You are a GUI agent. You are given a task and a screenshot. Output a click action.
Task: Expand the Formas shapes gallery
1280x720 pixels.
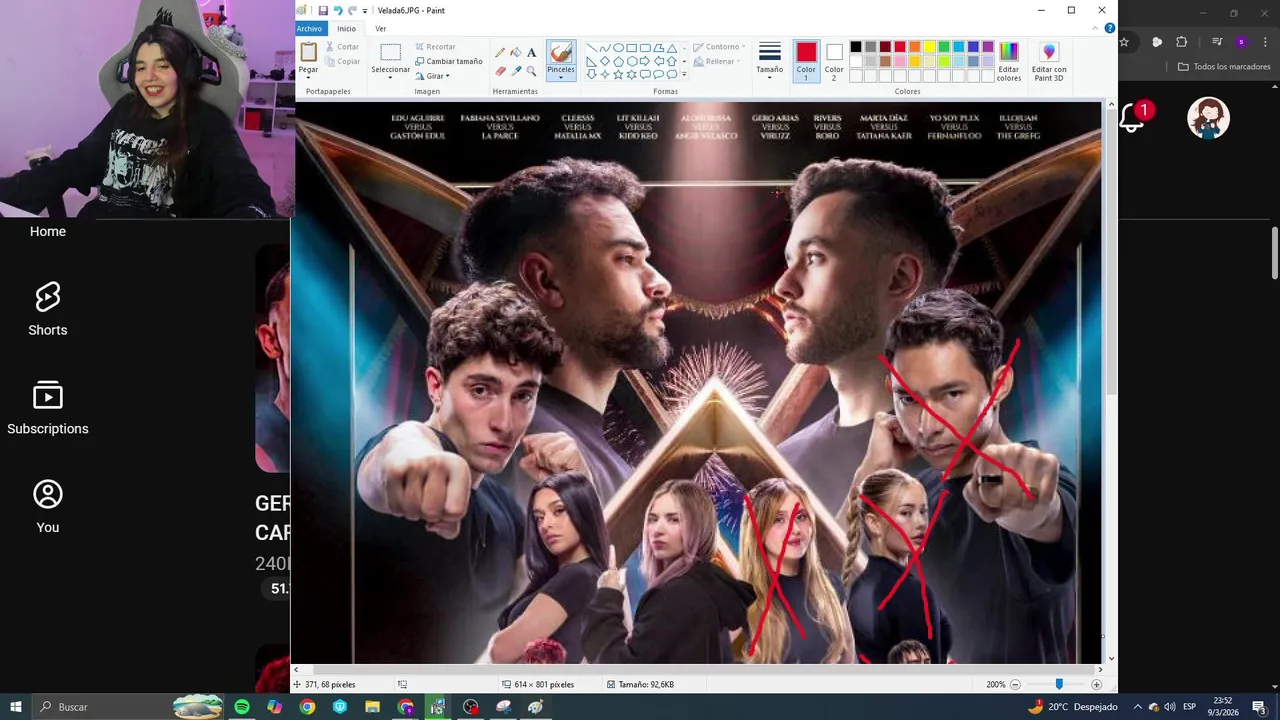click(684, 75)
